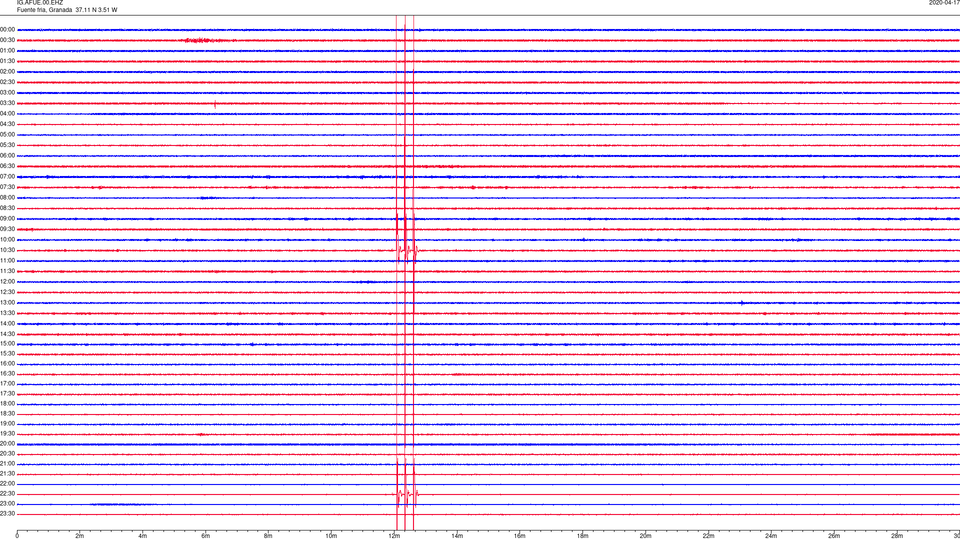Pick the 02:30 time label
The width and height of the screenshot is (960, 540).
(8, 82)
